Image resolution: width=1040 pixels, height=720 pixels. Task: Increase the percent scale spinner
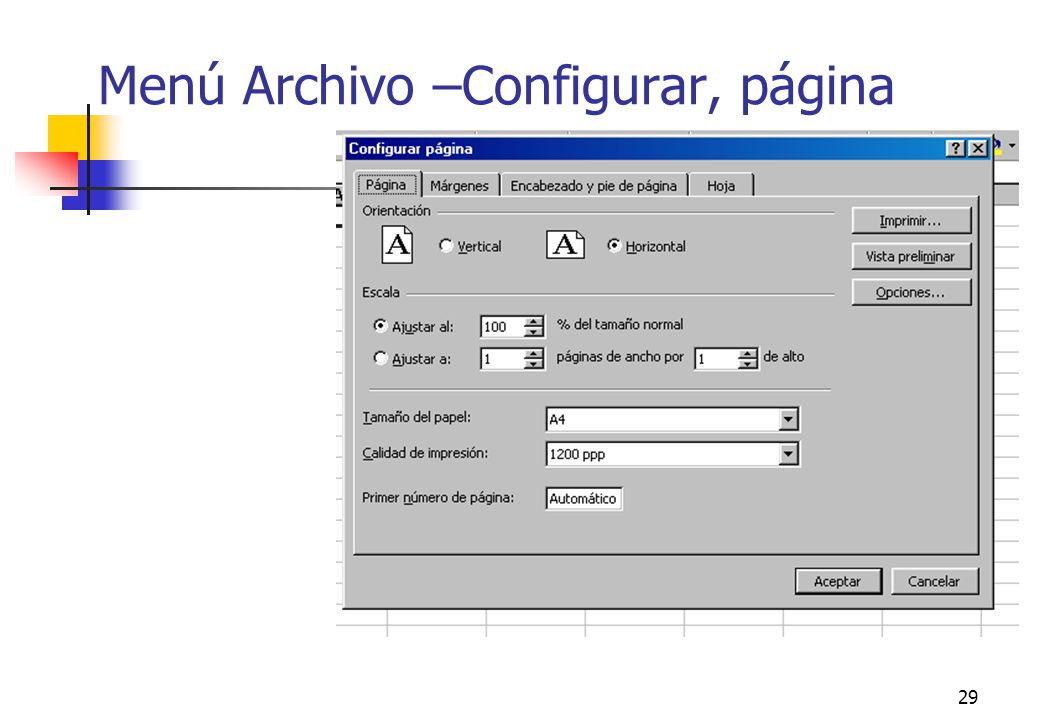tap(533, 321)
